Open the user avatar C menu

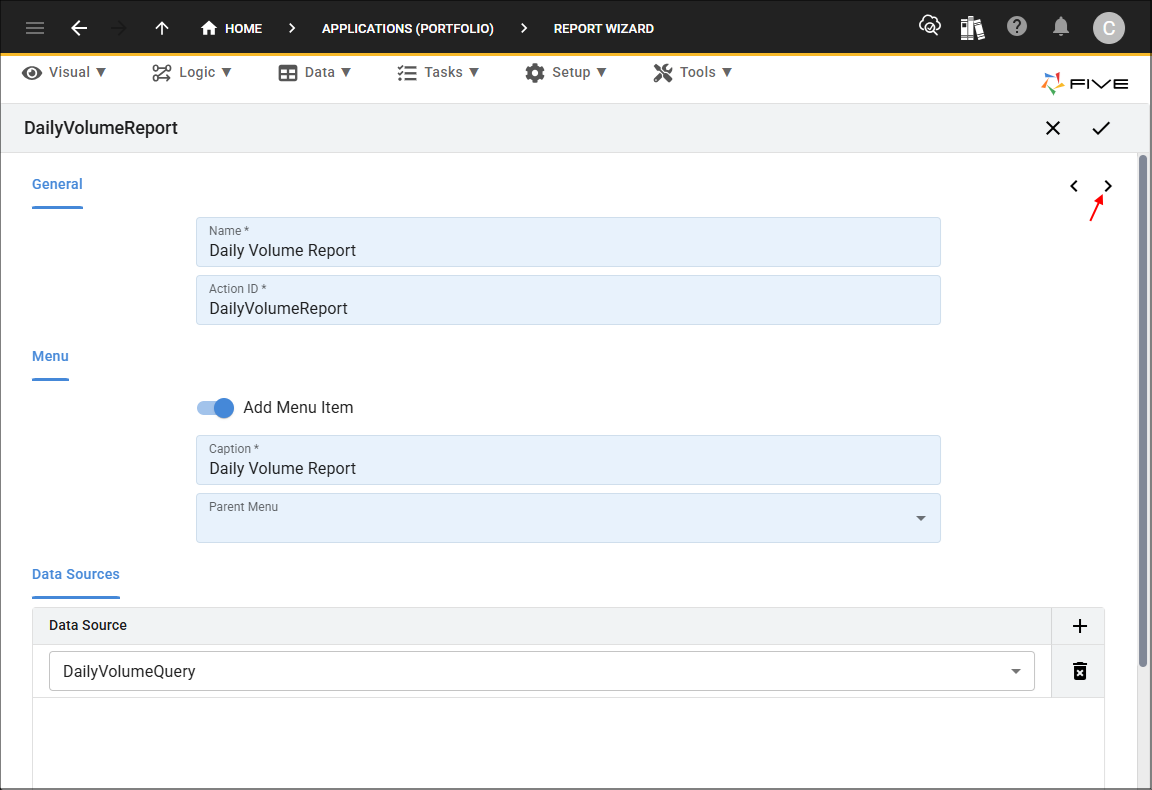[1109, 28]
